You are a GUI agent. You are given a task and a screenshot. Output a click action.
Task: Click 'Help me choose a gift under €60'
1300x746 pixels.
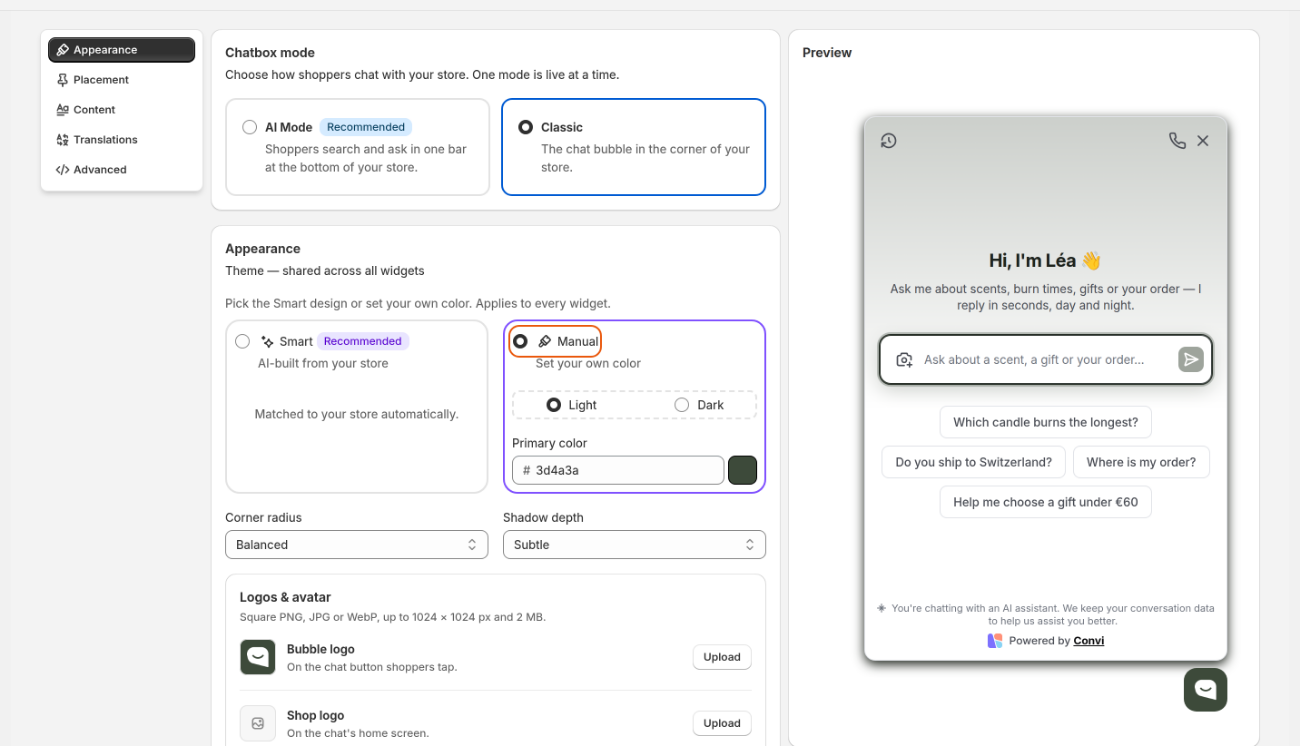coord(1046,502)
